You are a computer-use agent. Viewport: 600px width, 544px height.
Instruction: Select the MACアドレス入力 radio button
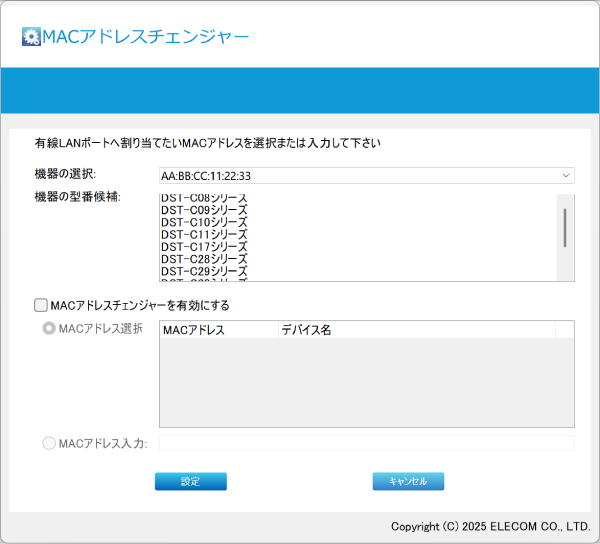point(49,443)
